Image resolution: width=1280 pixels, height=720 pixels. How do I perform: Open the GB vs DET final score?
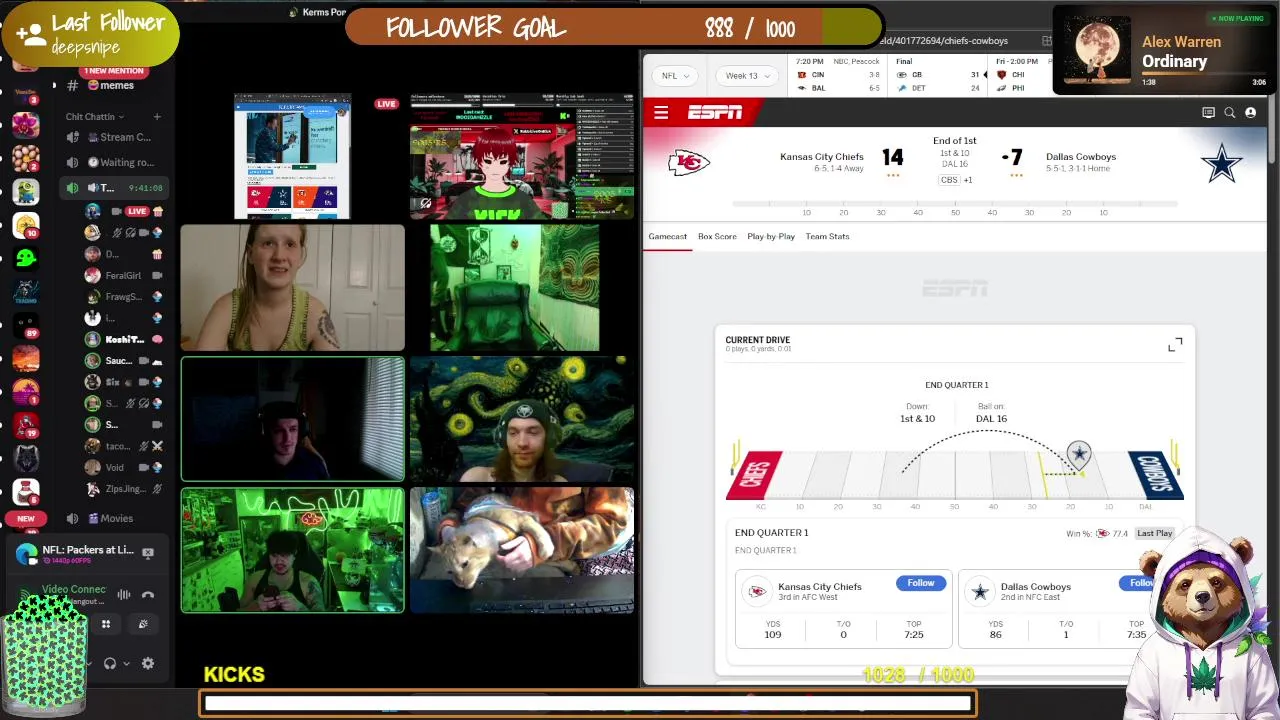939,76
